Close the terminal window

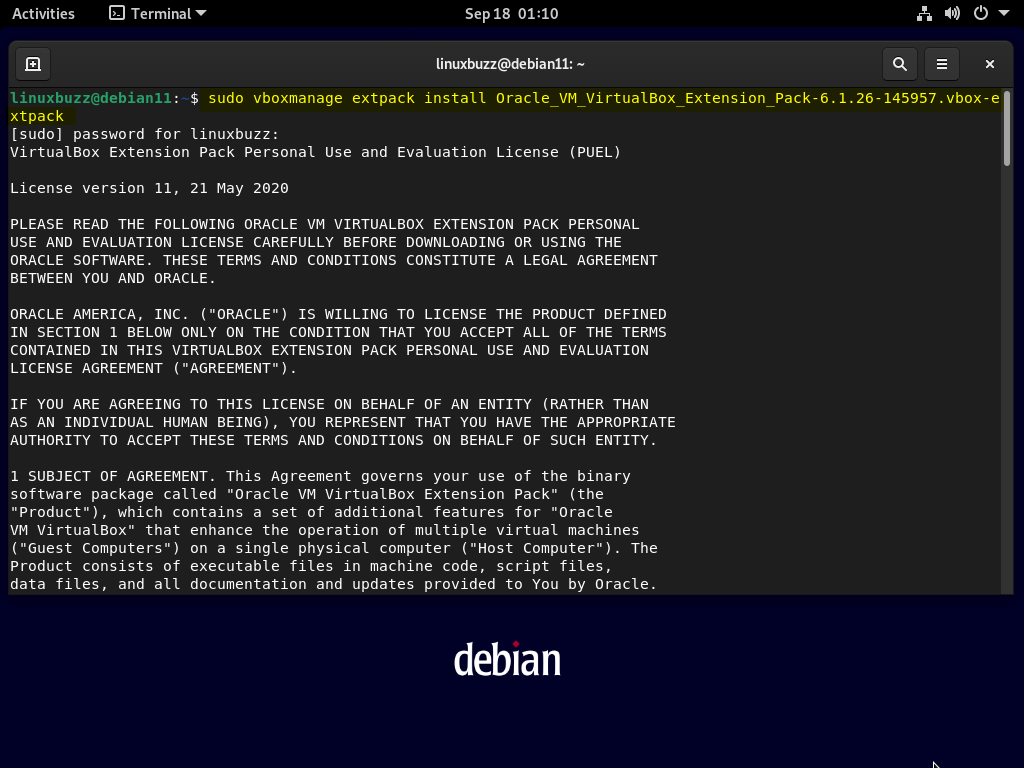[989, 64]
